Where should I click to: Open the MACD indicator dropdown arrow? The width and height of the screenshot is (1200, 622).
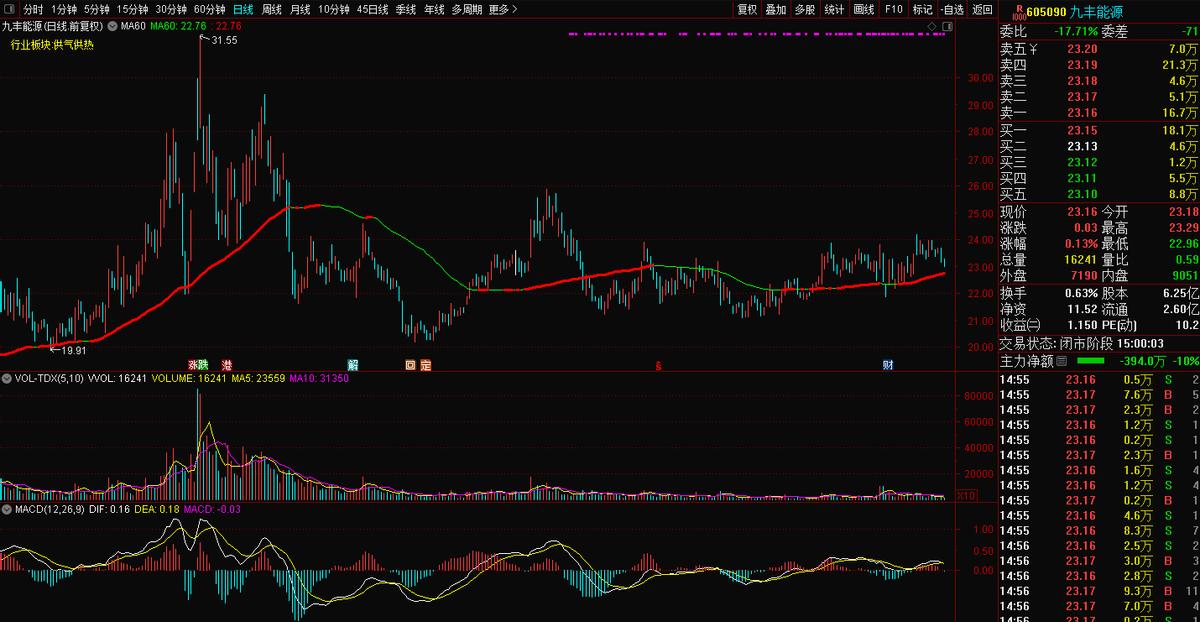click(x=6, y=510)
